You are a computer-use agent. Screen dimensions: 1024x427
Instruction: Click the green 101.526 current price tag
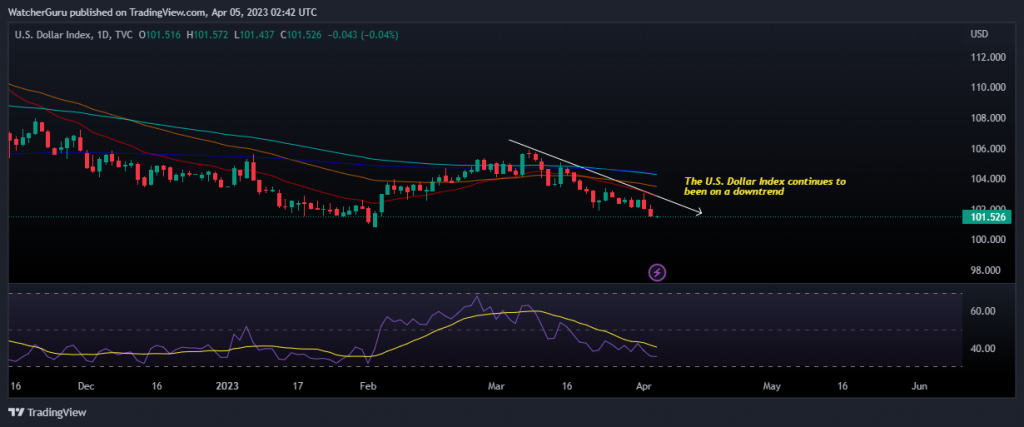pos(989,216)
